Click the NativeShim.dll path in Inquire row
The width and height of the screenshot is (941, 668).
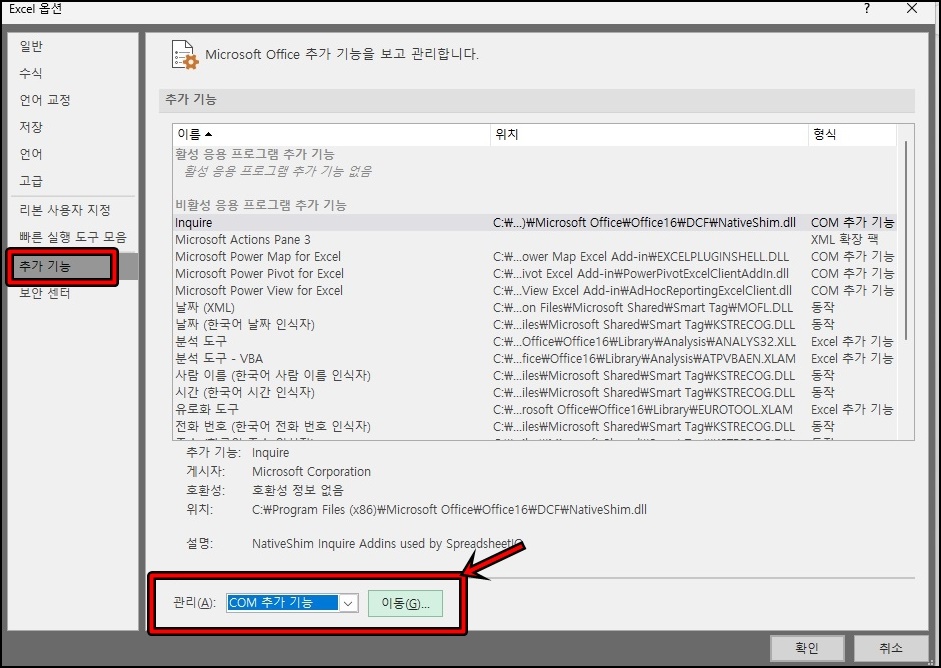click(x=645, y=223)
